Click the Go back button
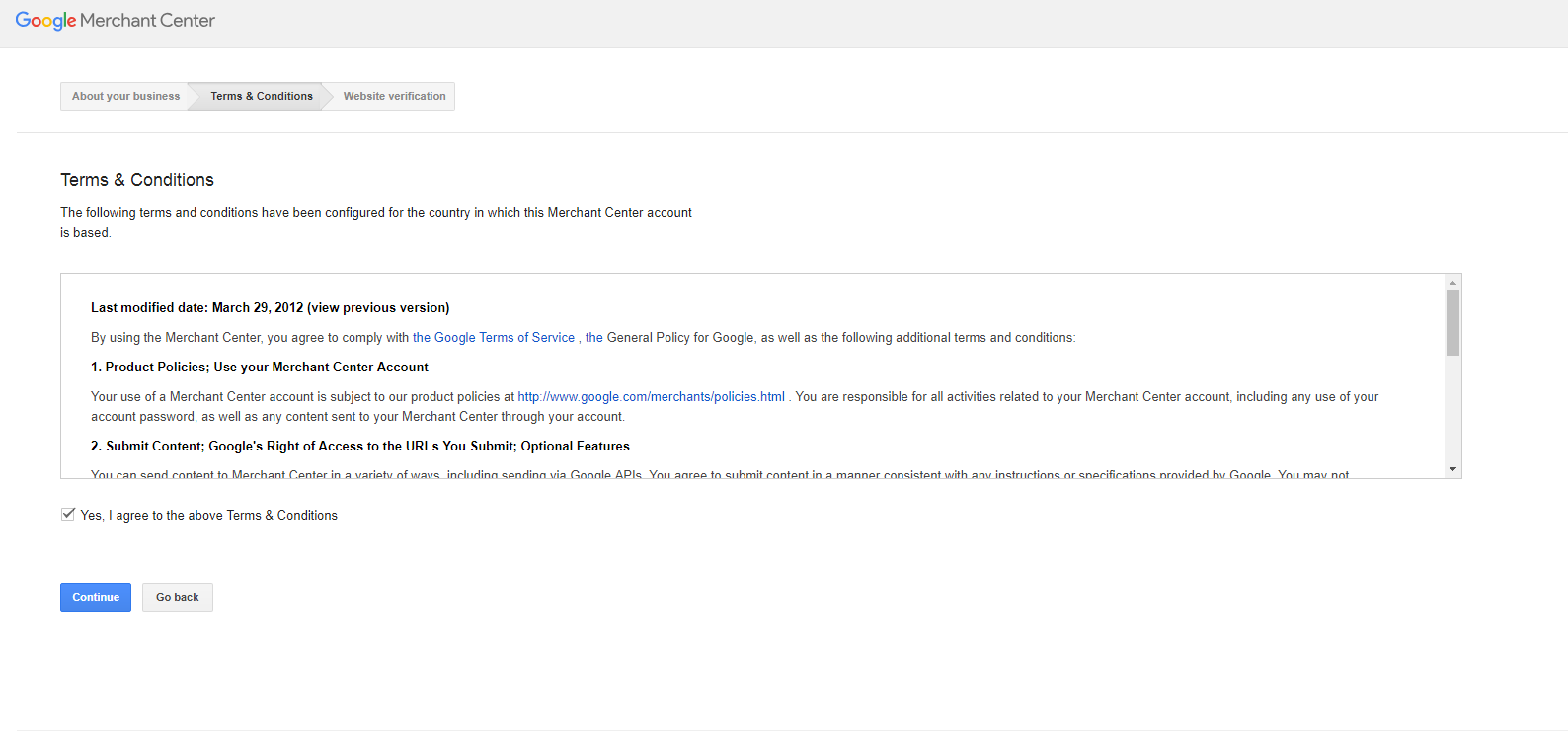The width and height of the screenshot is (1568, 737). point(178,597)
